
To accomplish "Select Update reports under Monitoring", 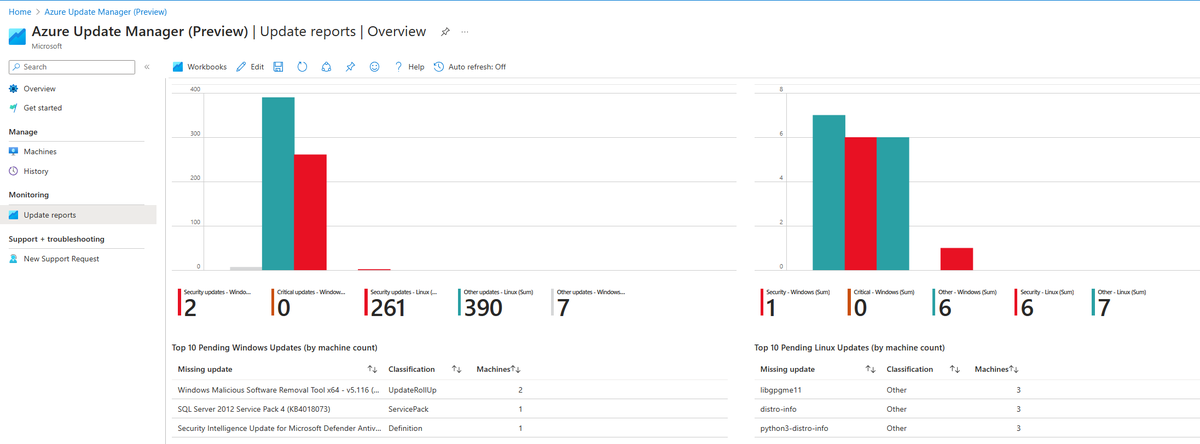I will (78, 215).
